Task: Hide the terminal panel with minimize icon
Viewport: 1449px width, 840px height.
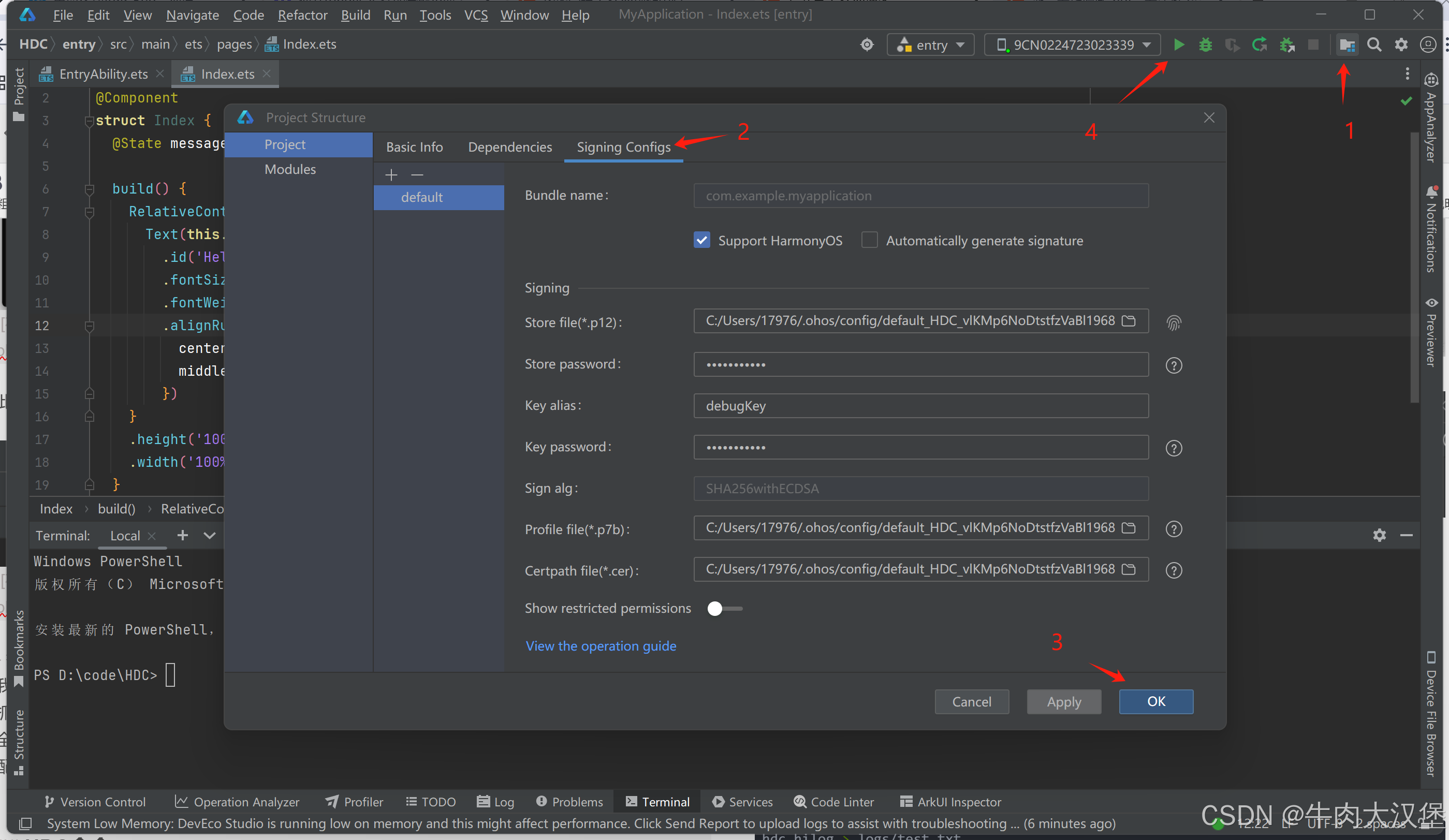Action: (x=1407, y=536)
